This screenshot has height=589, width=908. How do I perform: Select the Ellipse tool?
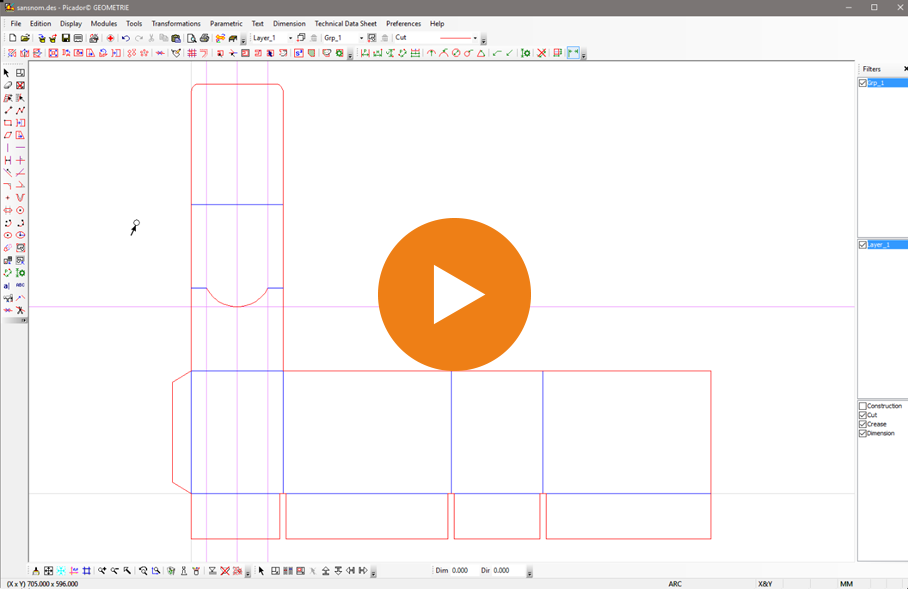click(8, 235)
